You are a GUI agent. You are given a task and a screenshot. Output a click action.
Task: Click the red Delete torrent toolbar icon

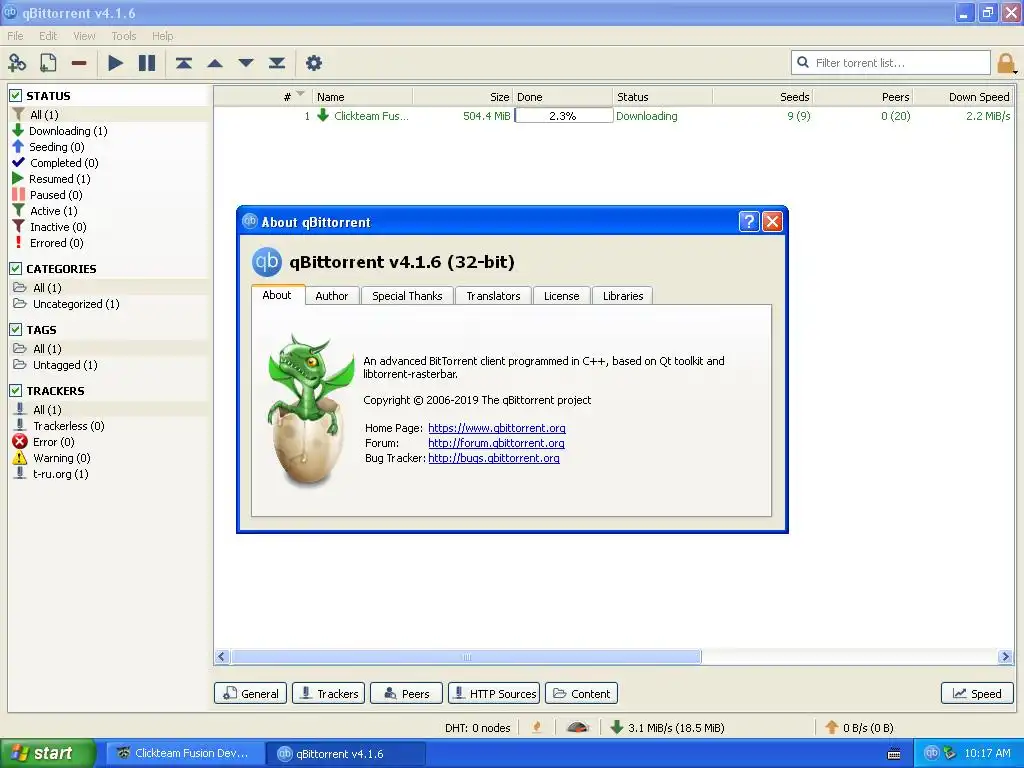click(79, 63)
